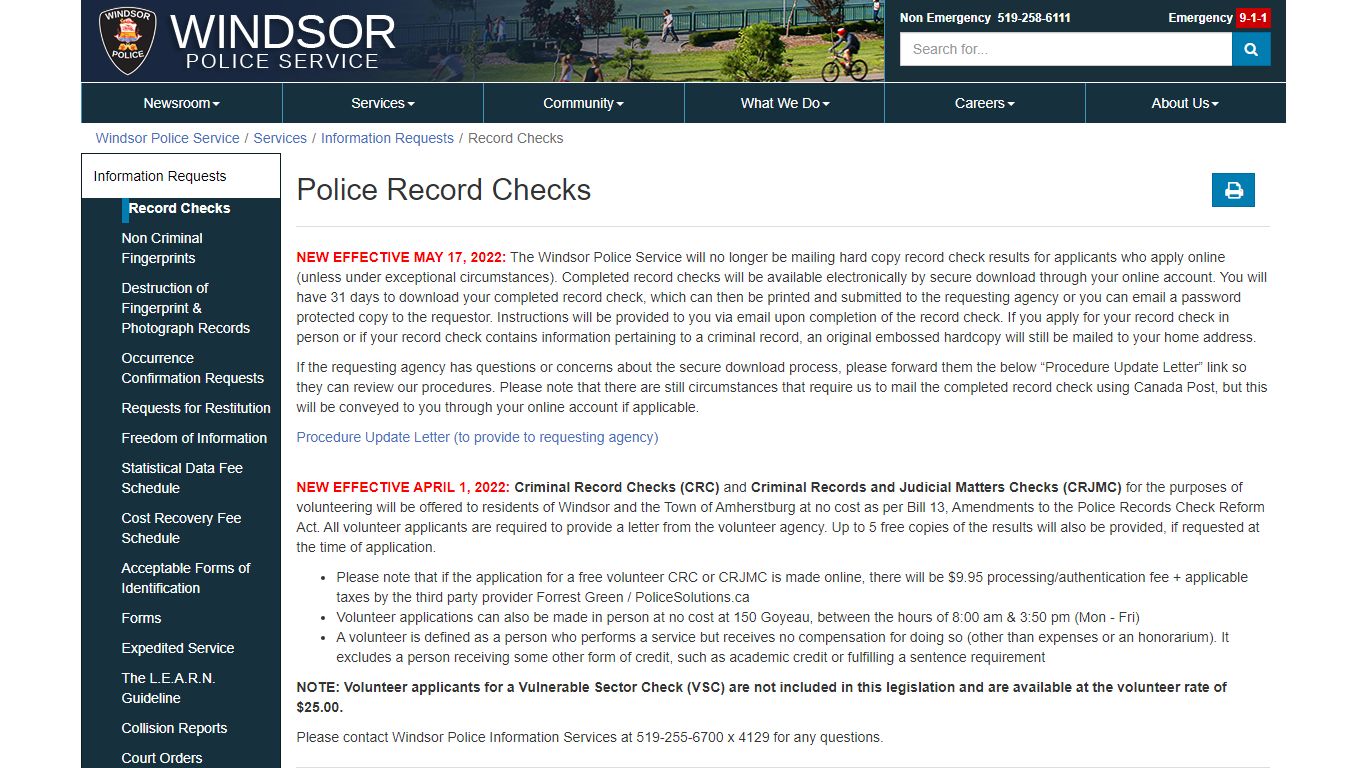Screen dimensions: 1366x768
Task: Open Expedited Service sidebar link
Action: (178, 648)
